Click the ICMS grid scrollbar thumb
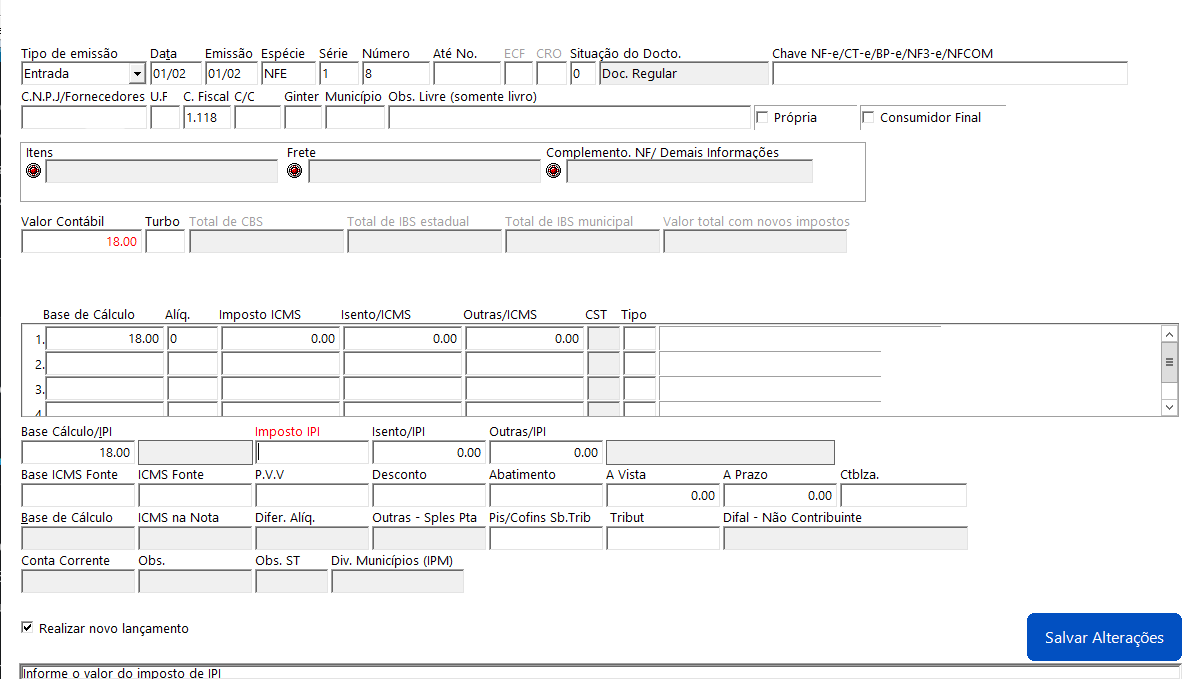 coord(1169,362)
